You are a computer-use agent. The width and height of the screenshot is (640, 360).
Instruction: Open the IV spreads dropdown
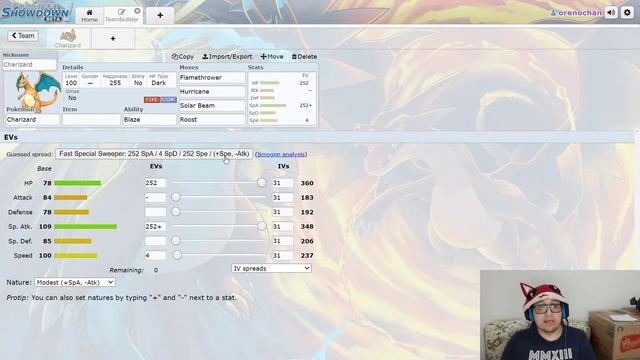pyautogui.click(x=271, y=269)
